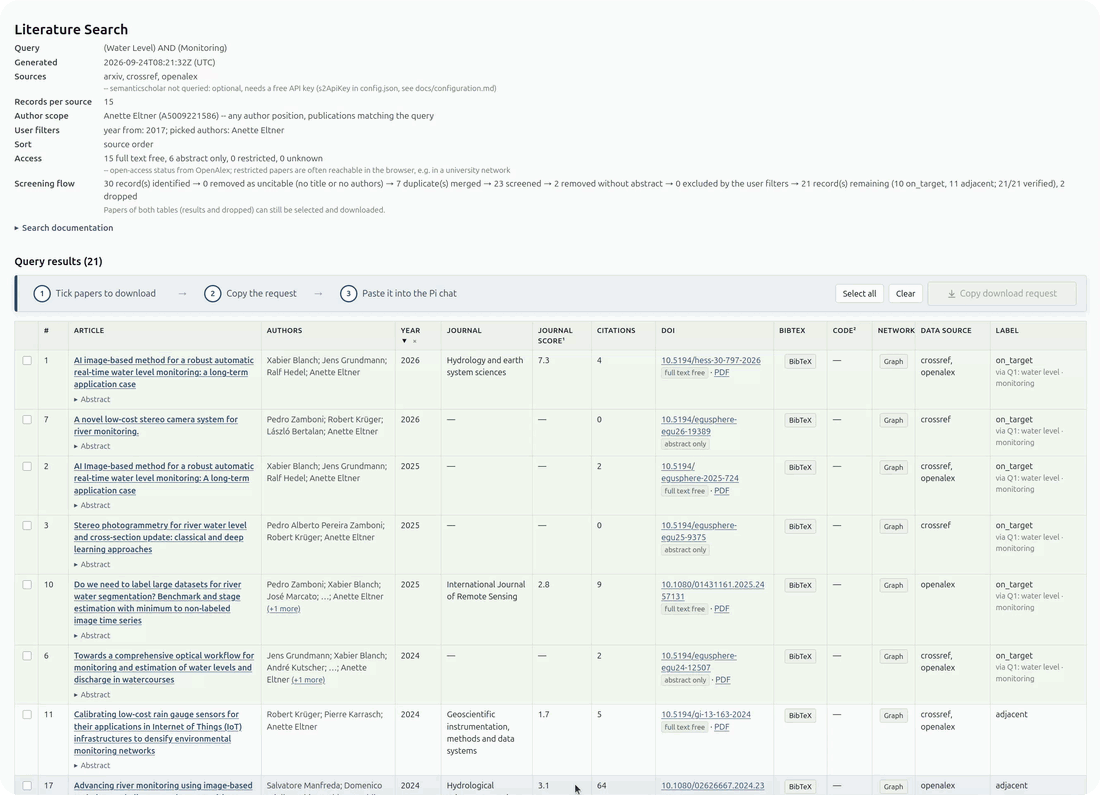1100x795 pixels.
Task: Expand Abstract of the 2025 EGUsphere AI image-based article
Action: coord(92,505)
